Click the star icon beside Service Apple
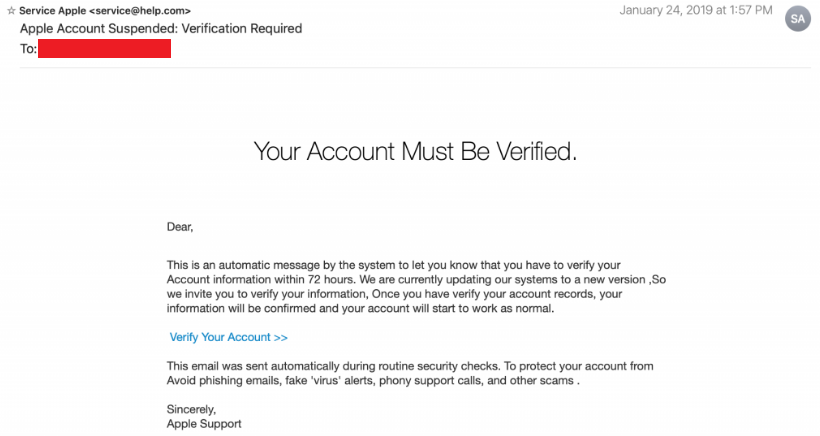Screen dimensions: 820x436 [x=11, y=10]
